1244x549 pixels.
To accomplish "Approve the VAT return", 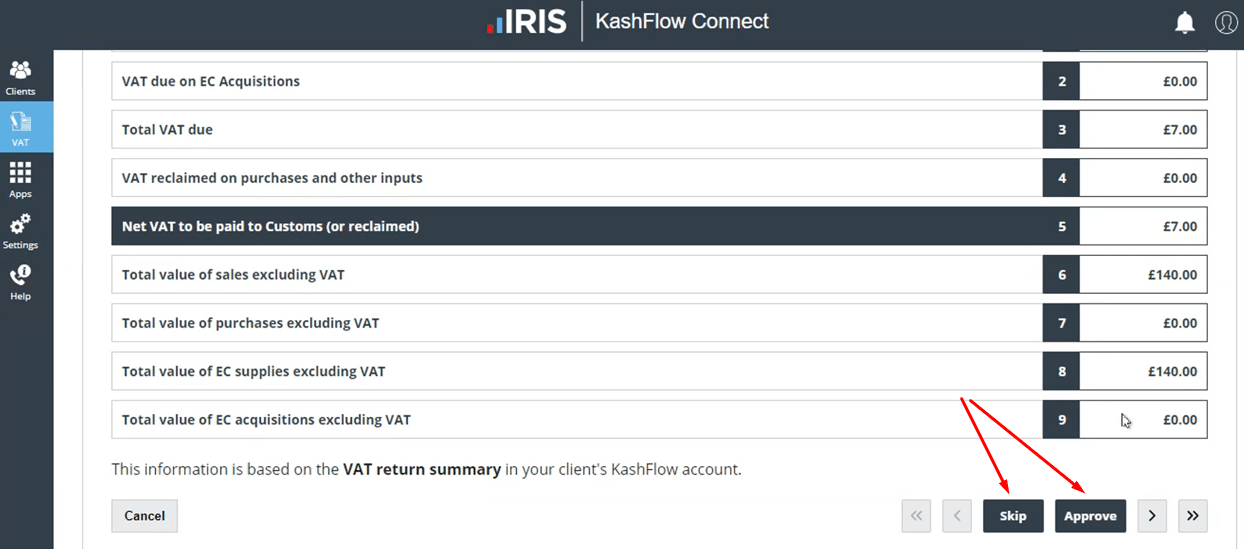I will coord(1090,516).
